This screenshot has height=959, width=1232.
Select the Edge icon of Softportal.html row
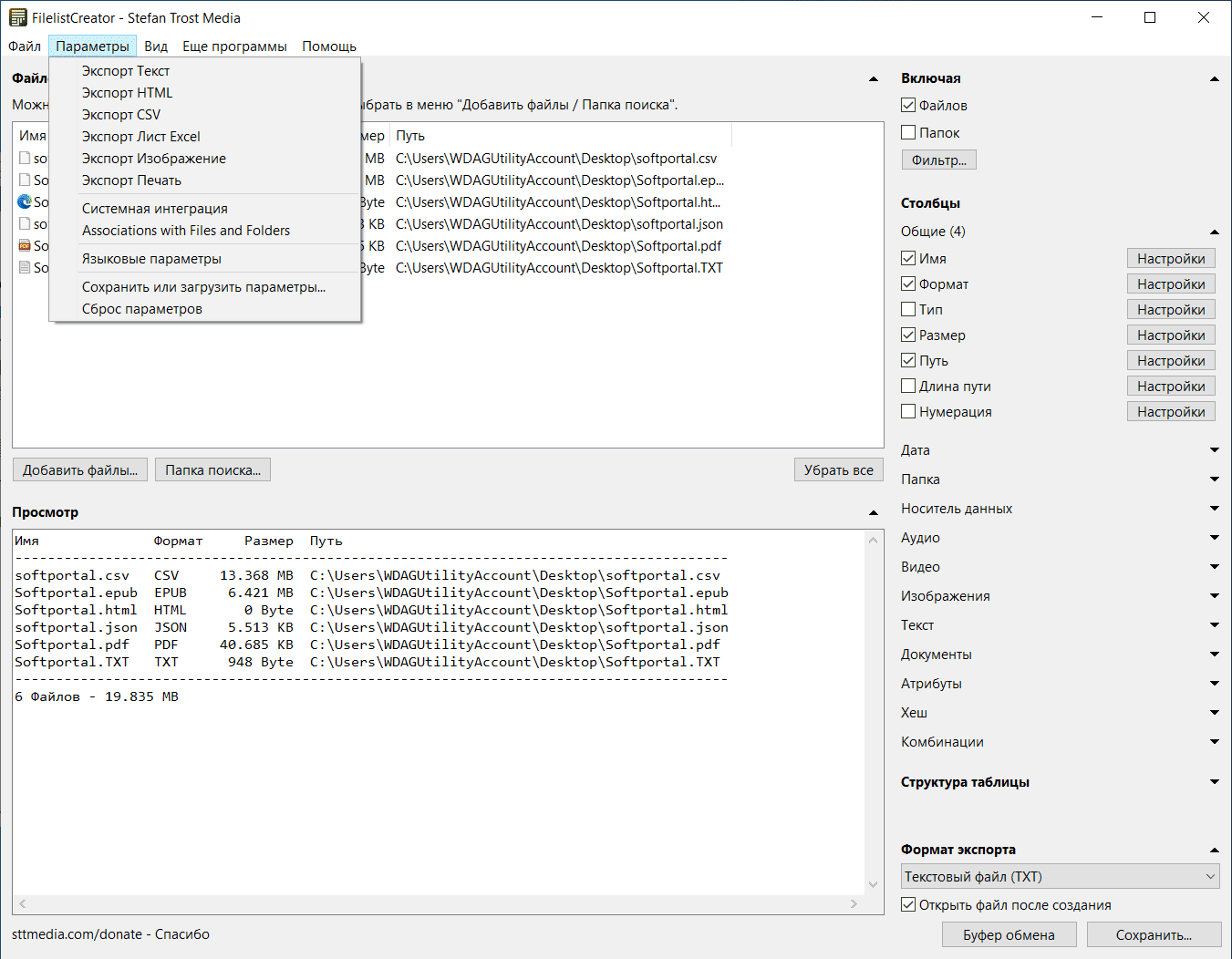[x=25, y=201]
